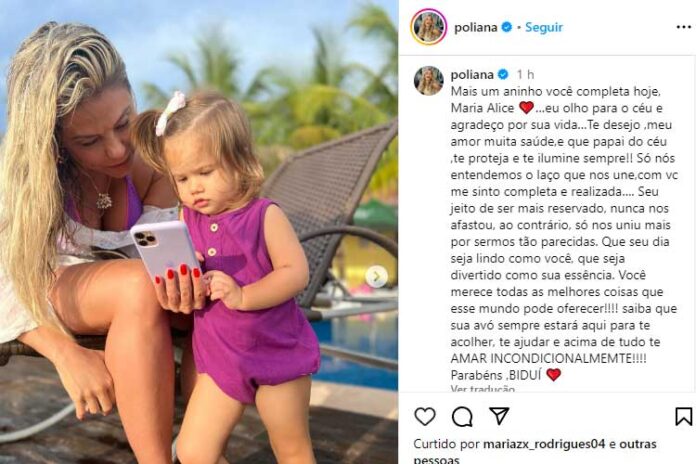Screen dimensions: 696x464
Task: Go to next photo carousel arrow
Action: tap(376, 277)
